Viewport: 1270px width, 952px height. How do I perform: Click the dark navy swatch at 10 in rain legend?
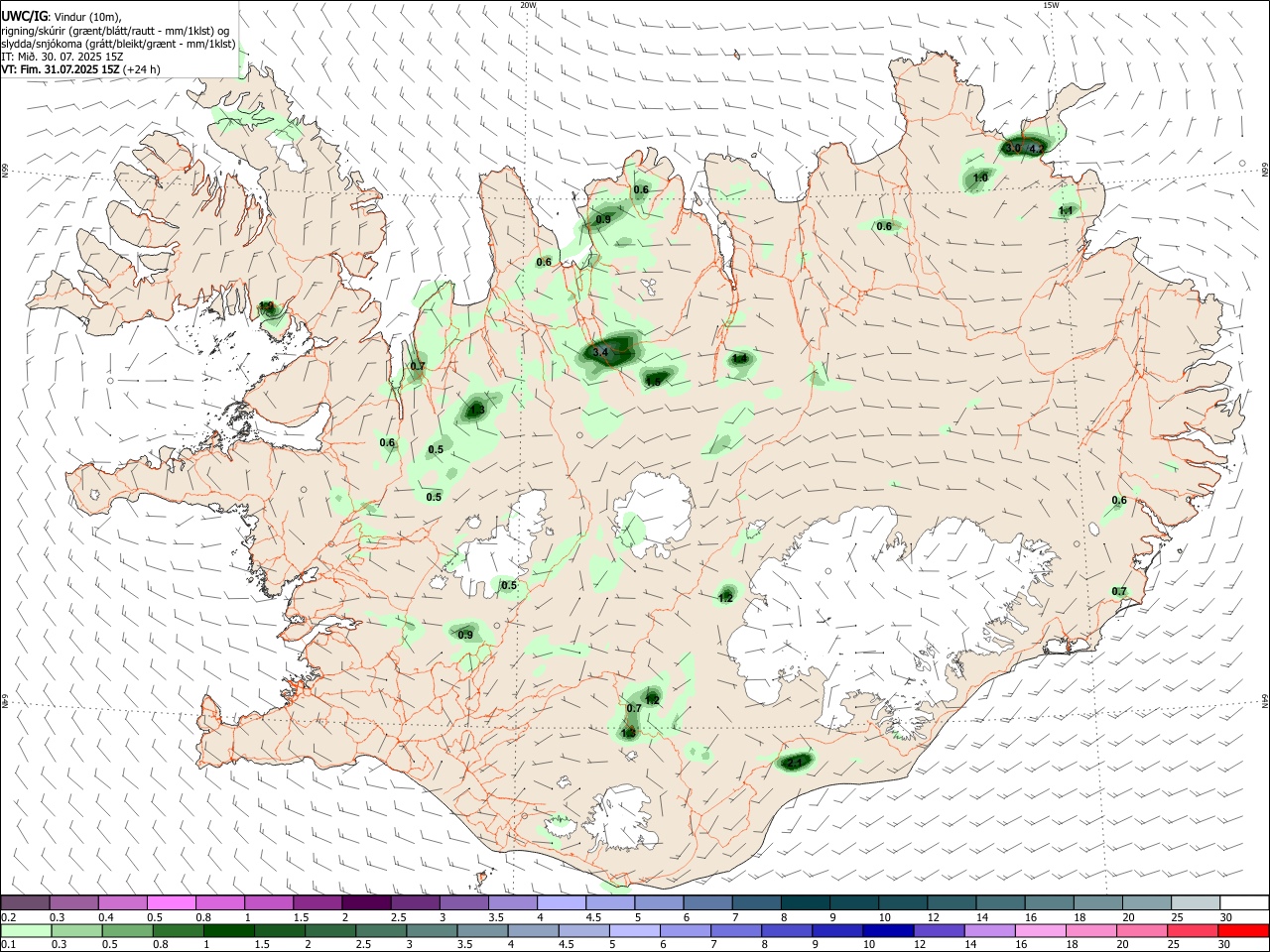click(886, 930)
